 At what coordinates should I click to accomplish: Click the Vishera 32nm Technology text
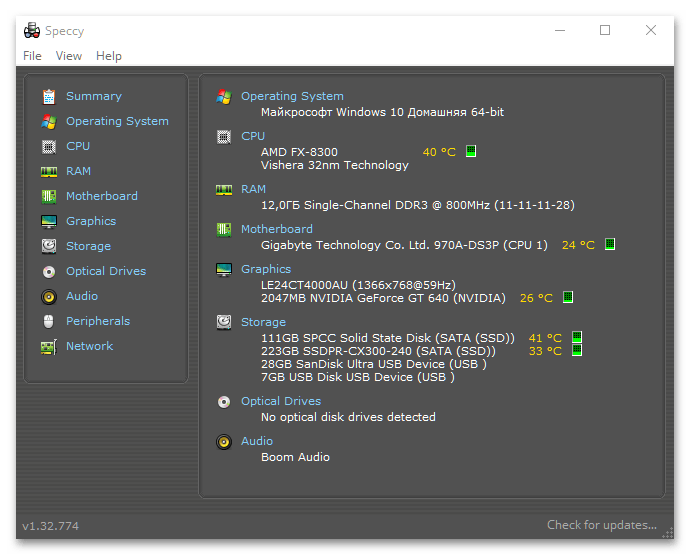click(x=334, y=165)
